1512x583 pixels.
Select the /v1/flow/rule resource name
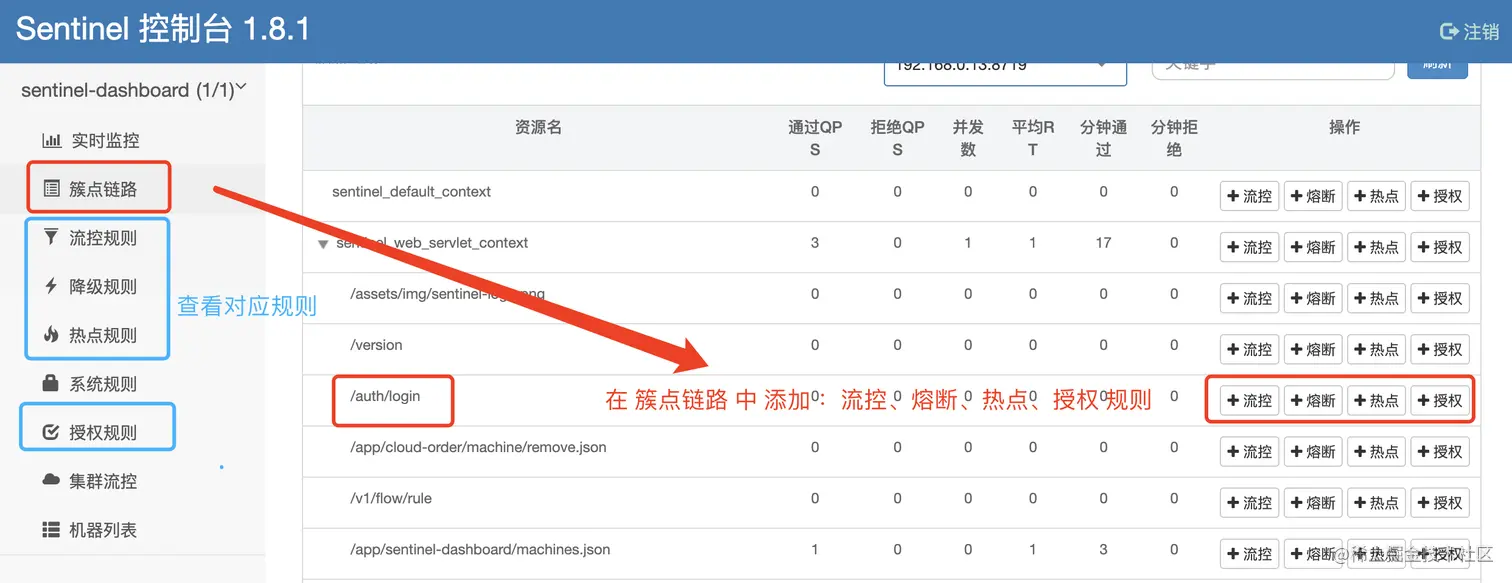tap(391, 498)
